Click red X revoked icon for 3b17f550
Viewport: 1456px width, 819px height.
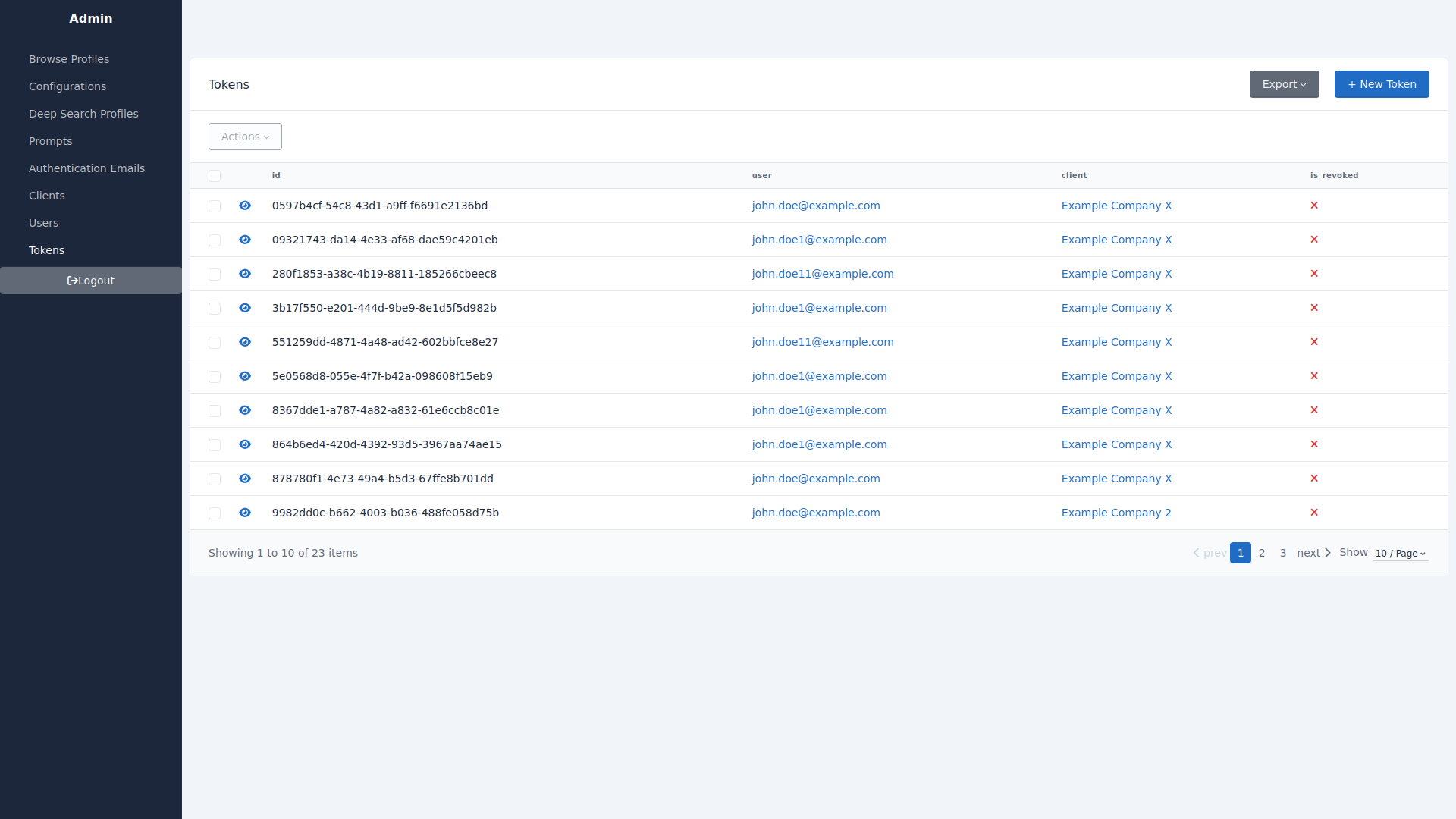pos(1314,308)
